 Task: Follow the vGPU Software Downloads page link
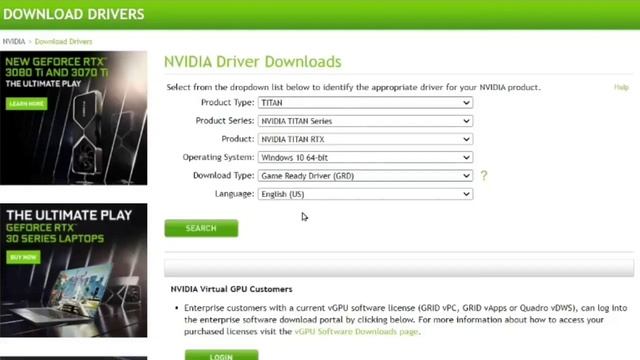pyautogui.click(x=356, y=331)
